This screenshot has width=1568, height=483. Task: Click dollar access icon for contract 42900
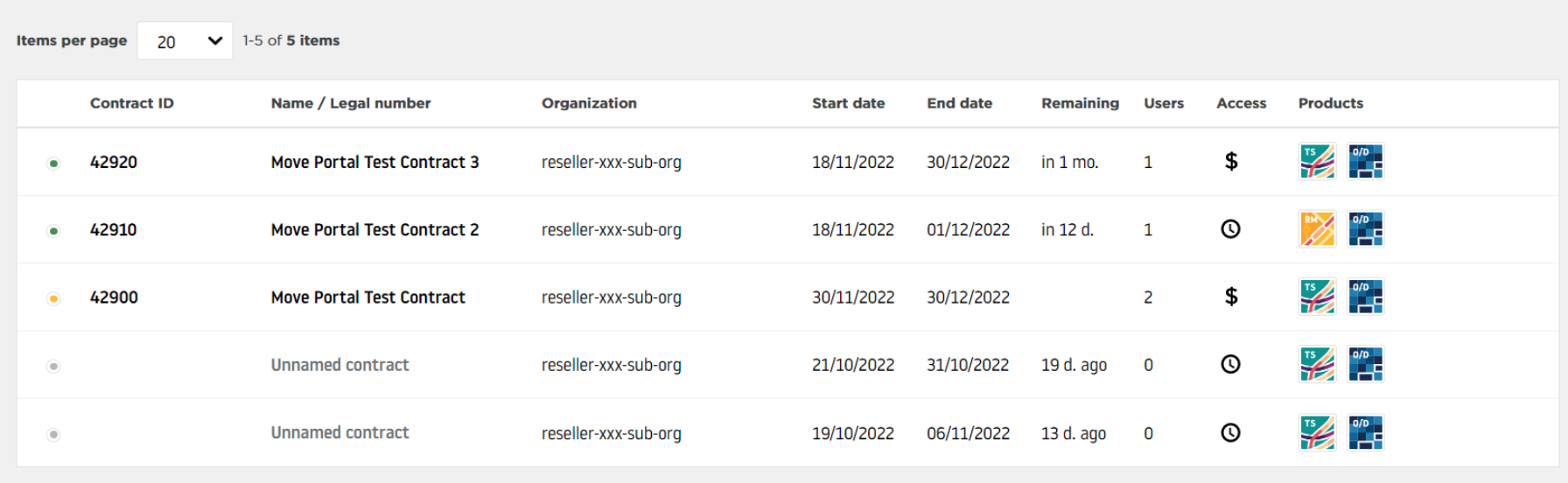tap(1231, 297)
